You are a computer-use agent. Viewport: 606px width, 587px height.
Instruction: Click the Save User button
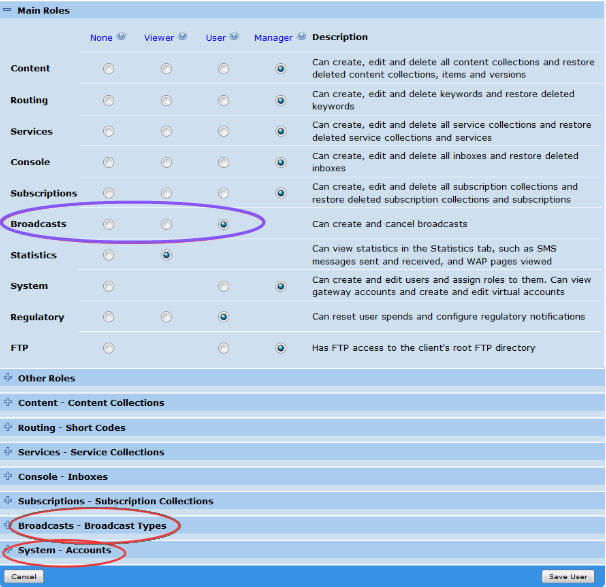tap(568, 576)
